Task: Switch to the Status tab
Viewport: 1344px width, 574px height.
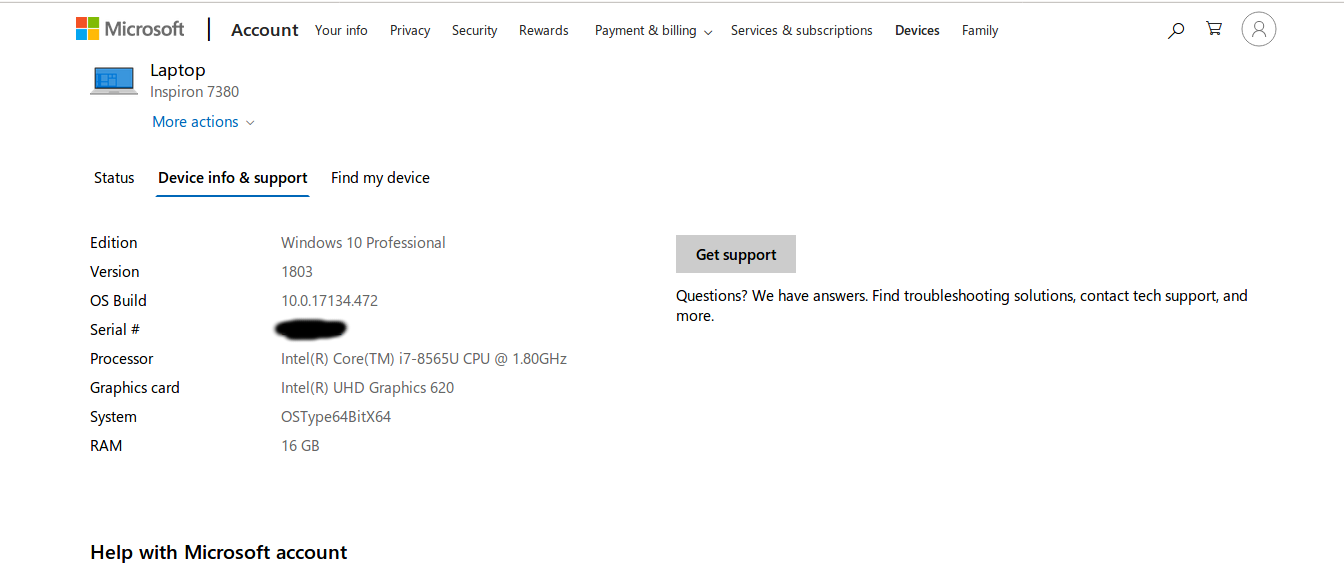Action: 114,178
